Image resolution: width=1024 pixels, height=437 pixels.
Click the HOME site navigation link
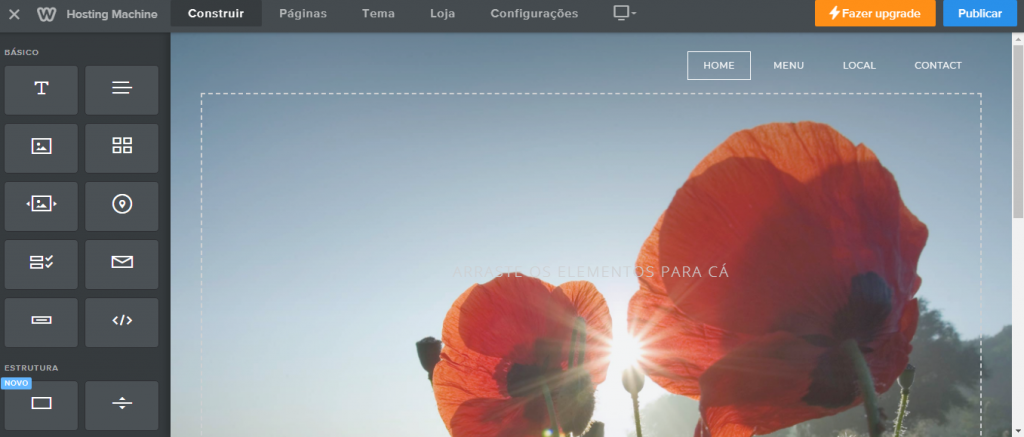[x=718, y=65]
